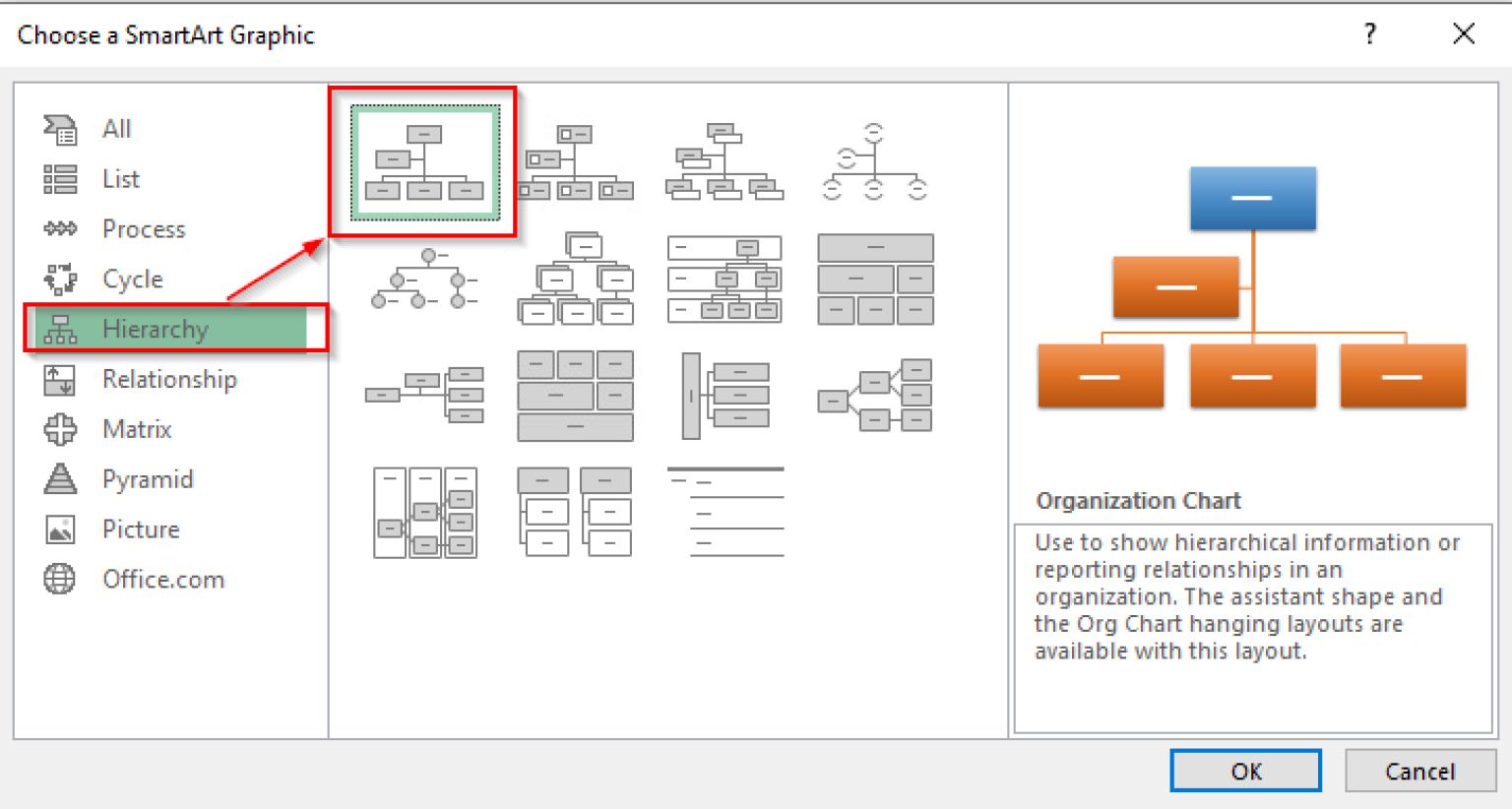Open the Process category from the sidebar

(x=143, y=228)
